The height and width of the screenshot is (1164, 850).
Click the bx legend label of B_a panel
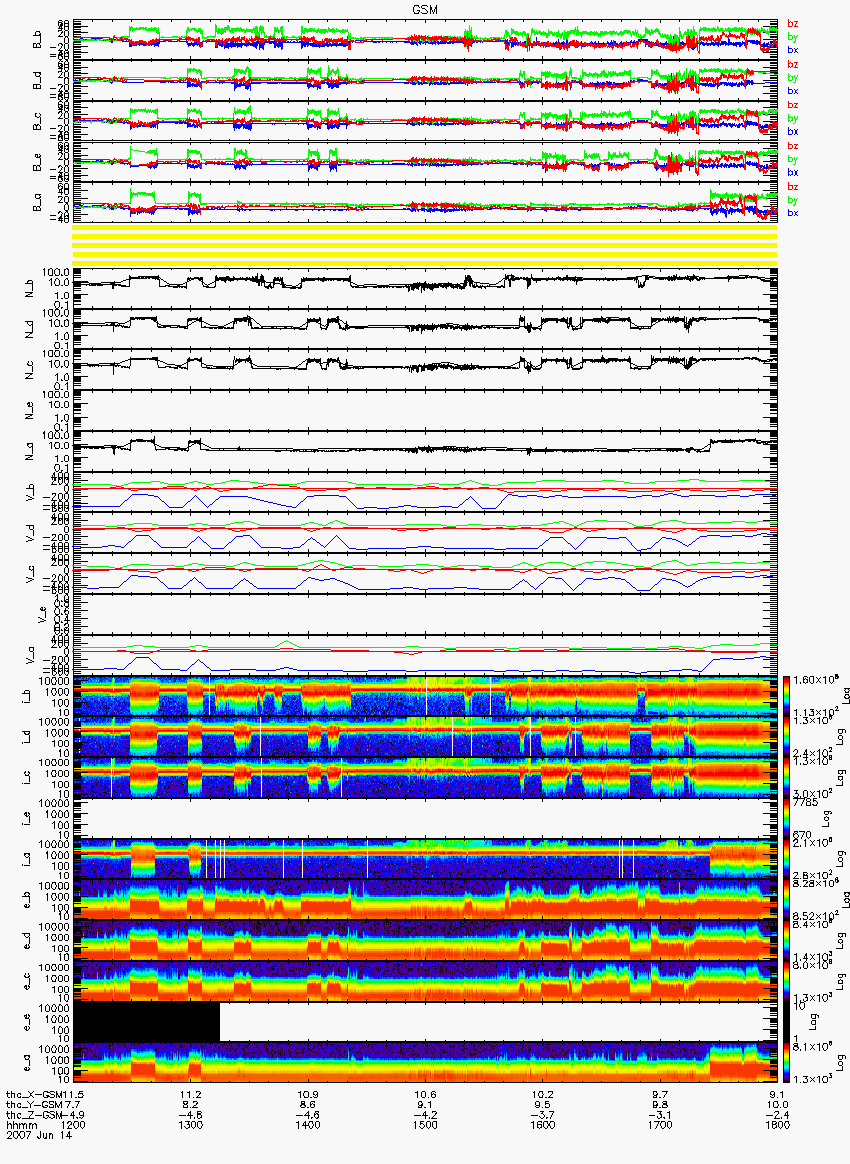point(793,213)
